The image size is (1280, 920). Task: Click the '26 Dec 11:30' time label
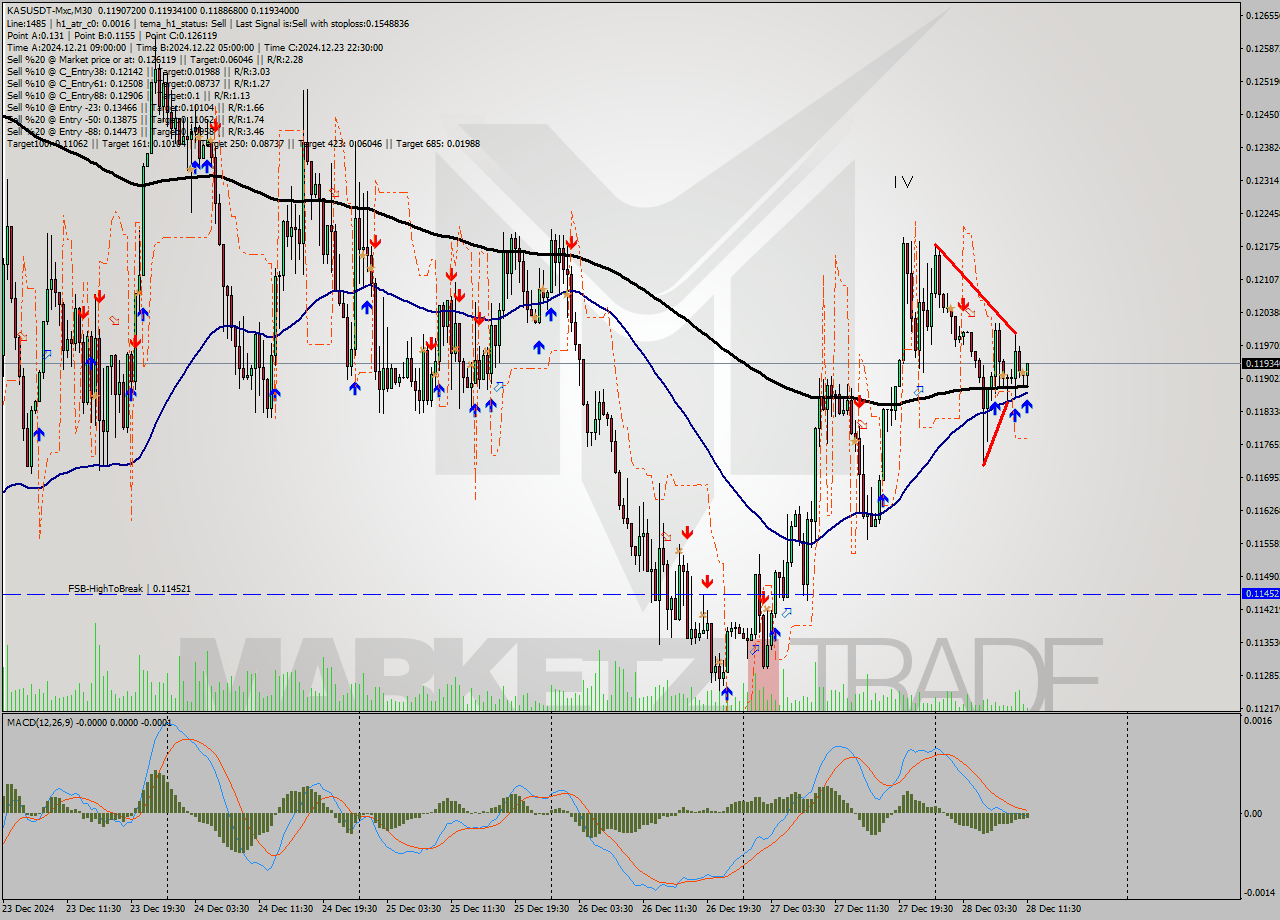pos(670,909)
